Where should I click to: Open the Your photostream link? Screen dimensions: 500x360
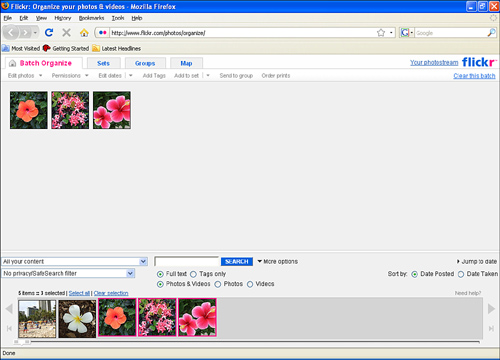point(434,63)
